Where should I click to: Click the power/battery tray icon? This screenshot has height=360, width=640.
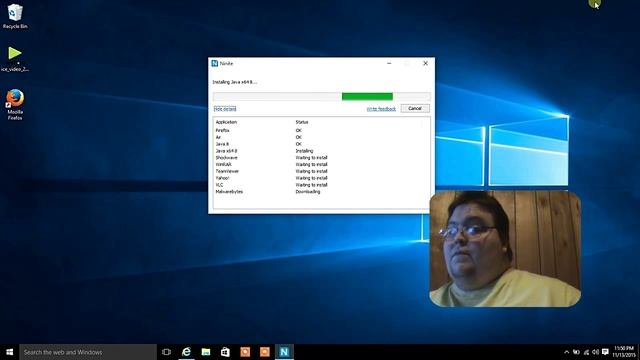576,352
